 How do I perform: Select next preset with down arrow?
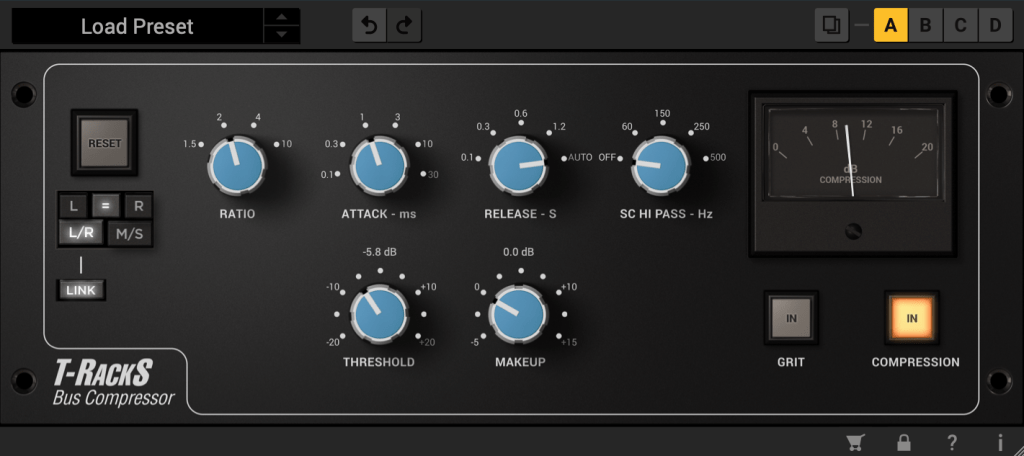coord(282,35)
